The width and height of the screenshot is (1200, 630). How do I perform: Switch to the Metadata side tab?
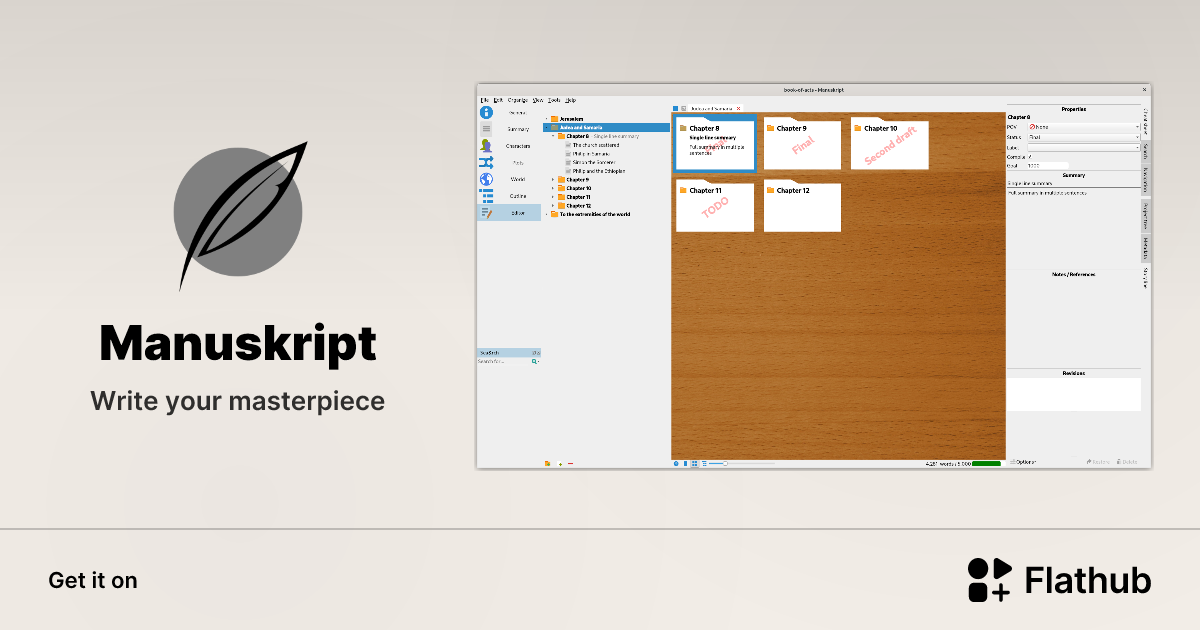(1143, 246)
